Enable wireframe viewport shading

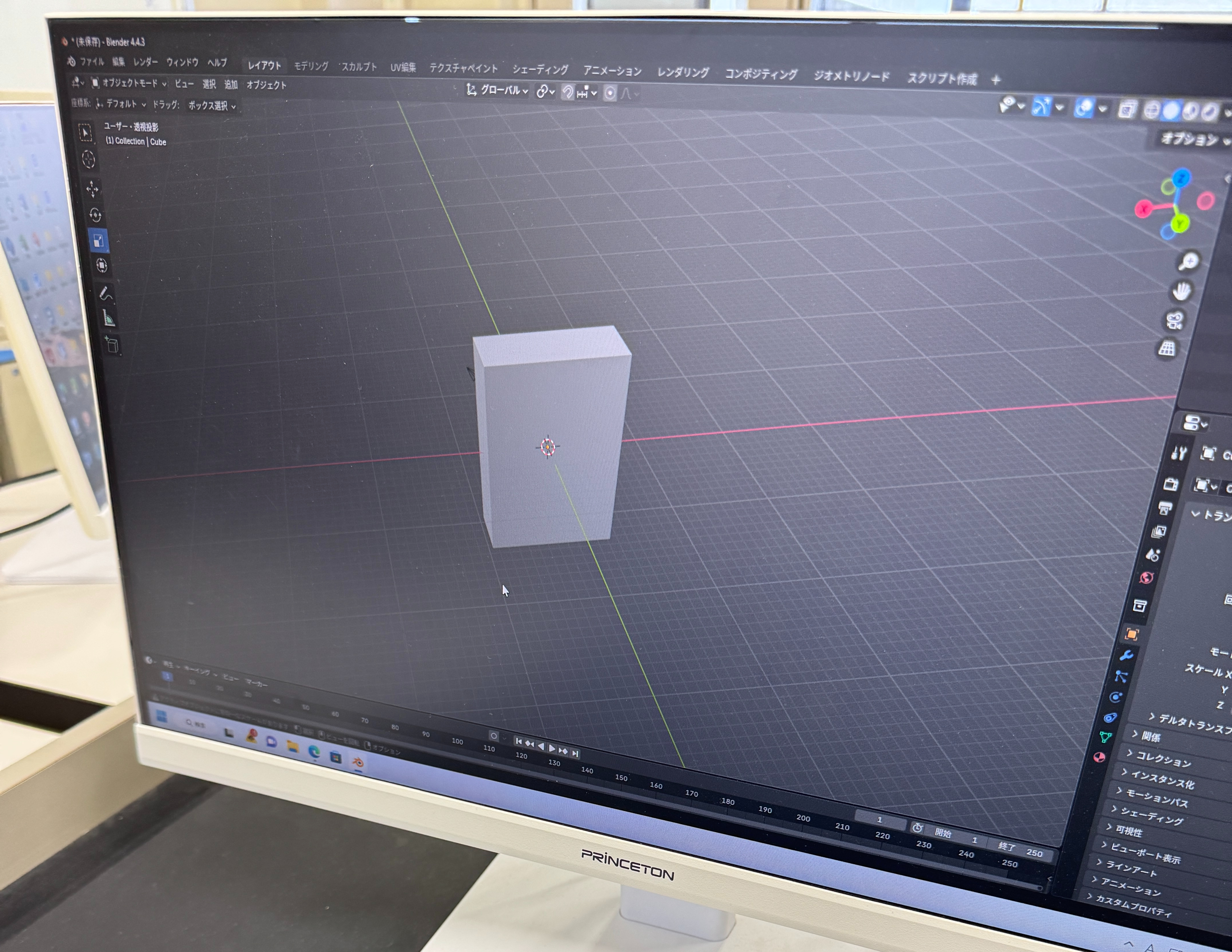click(x=1151, y=111)
